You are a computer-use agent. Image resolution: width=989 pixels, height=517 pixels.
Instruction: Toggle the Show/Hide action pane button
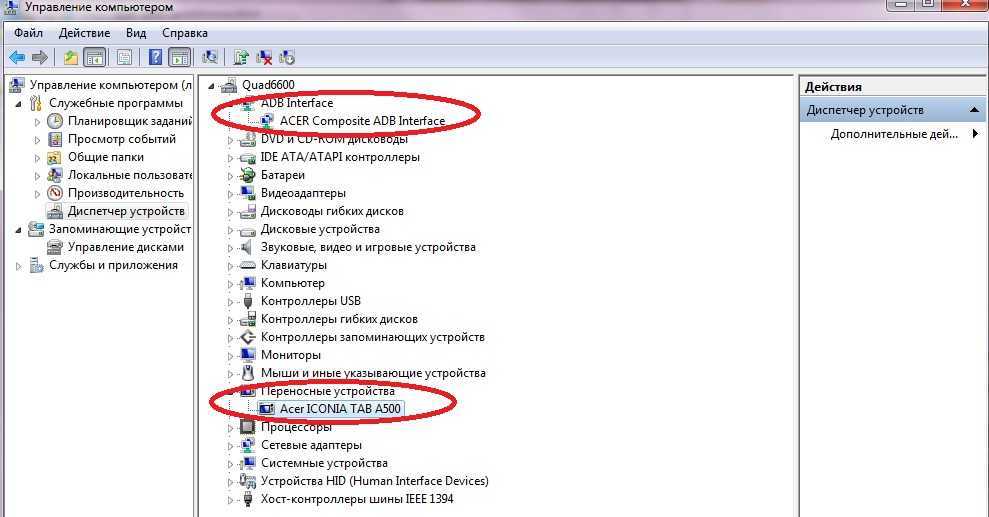point(180,58)
